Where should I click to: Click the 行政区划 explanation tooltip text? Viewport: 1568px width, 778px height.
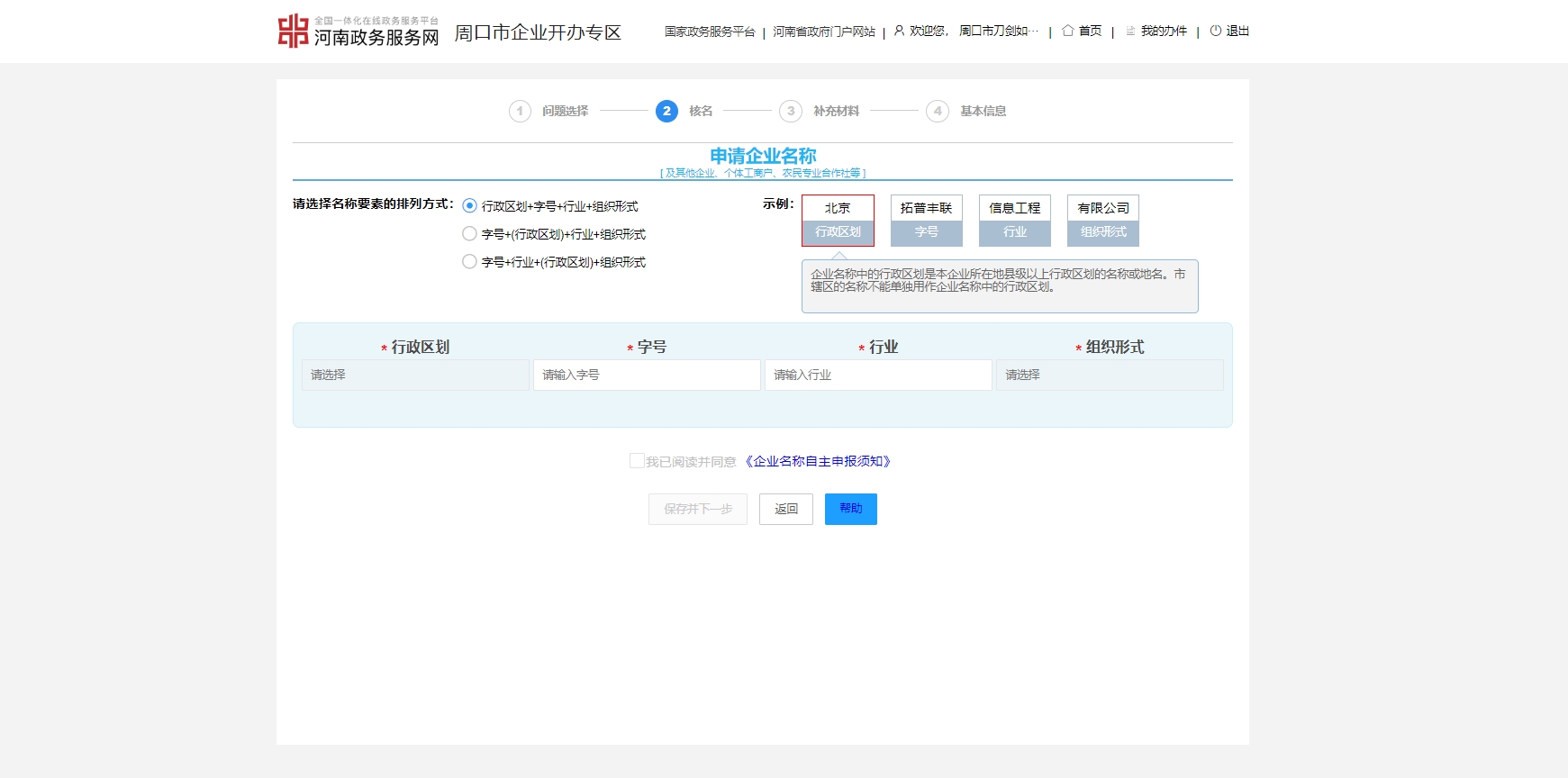pos(998,280)
